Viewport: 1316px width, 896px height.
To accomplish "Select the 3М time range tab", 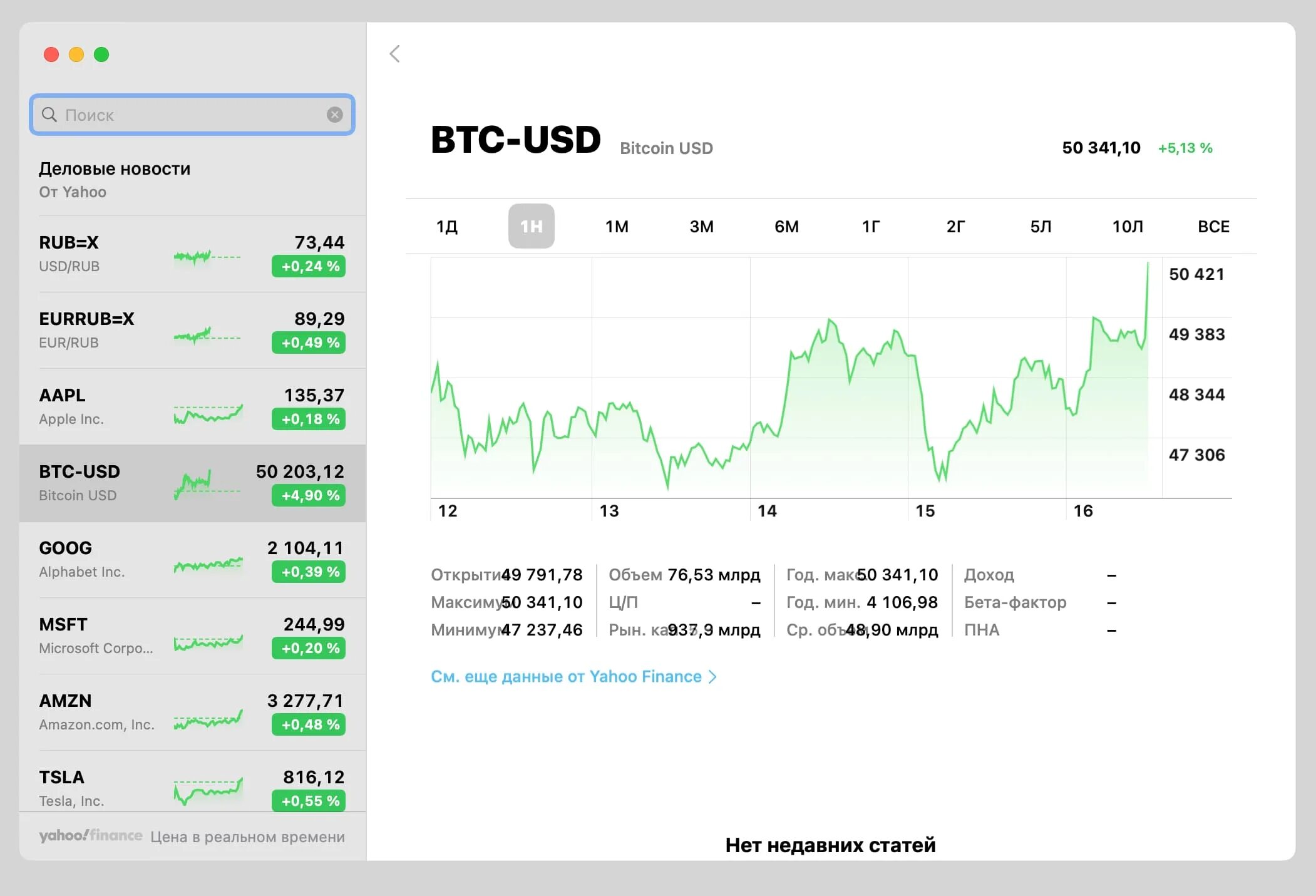I will [702, 227].
